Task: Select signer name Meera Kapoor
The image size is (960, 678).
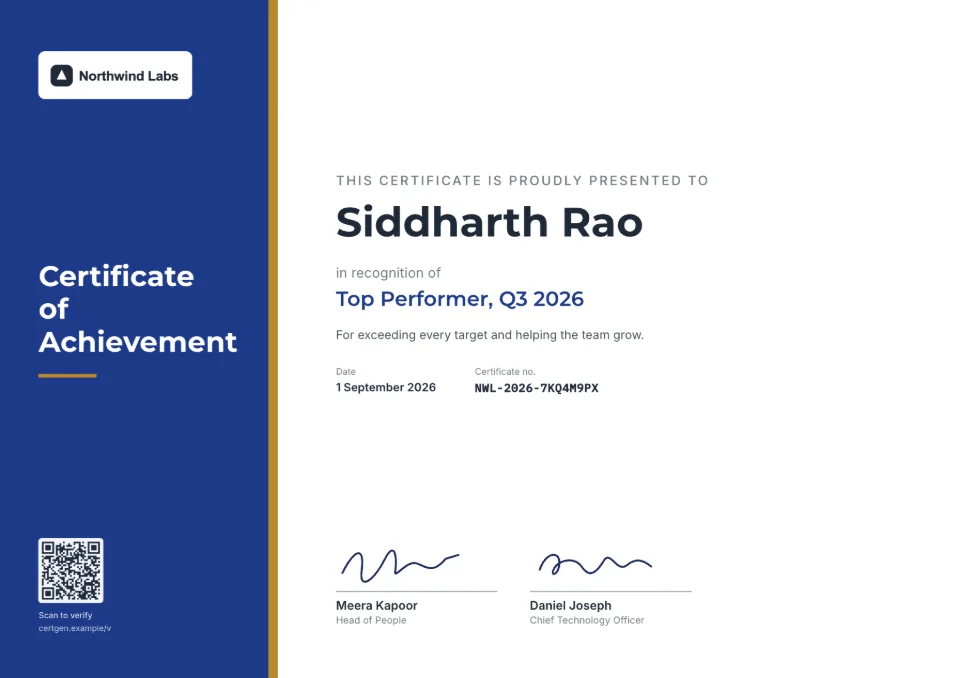Action: point(377,605)
